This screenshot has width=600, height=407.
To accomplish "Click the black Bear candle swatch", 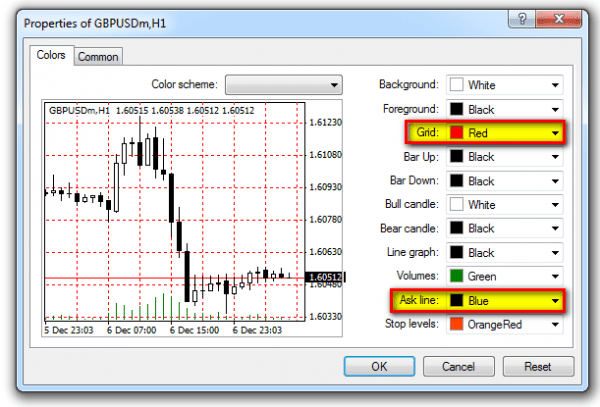I will click(457, 228).
